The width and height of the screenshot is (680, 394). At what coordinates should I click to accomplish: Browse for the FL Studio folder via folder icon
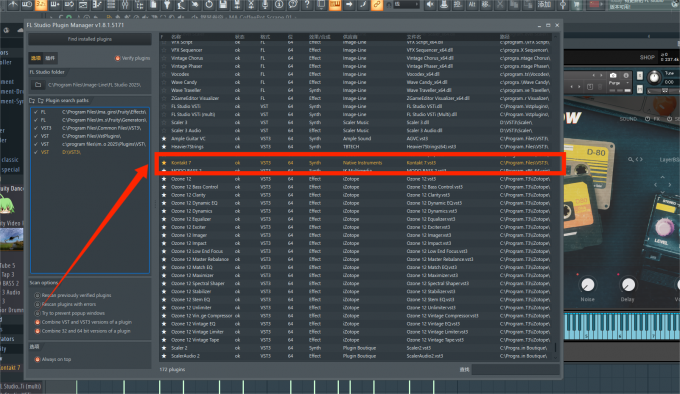click(x=38, y=85)
